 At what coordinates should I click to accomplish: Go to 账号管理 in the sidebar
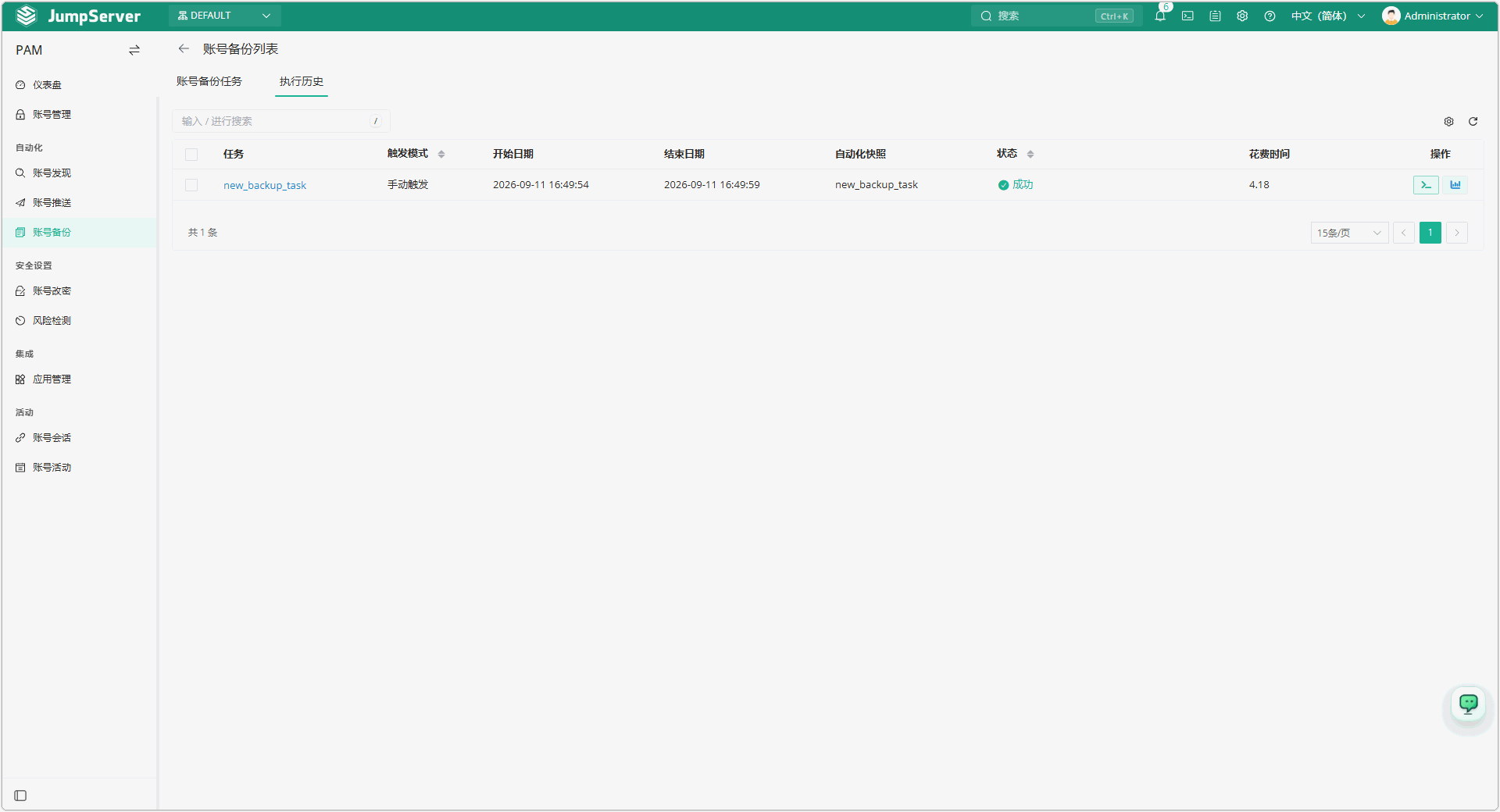(x=79, y=115)
